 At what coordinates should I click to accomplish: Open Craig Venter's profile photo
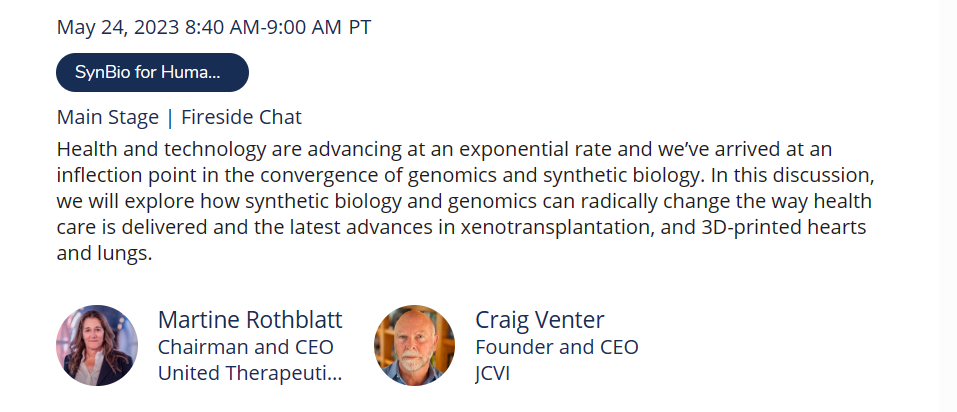tap(414, 345)
